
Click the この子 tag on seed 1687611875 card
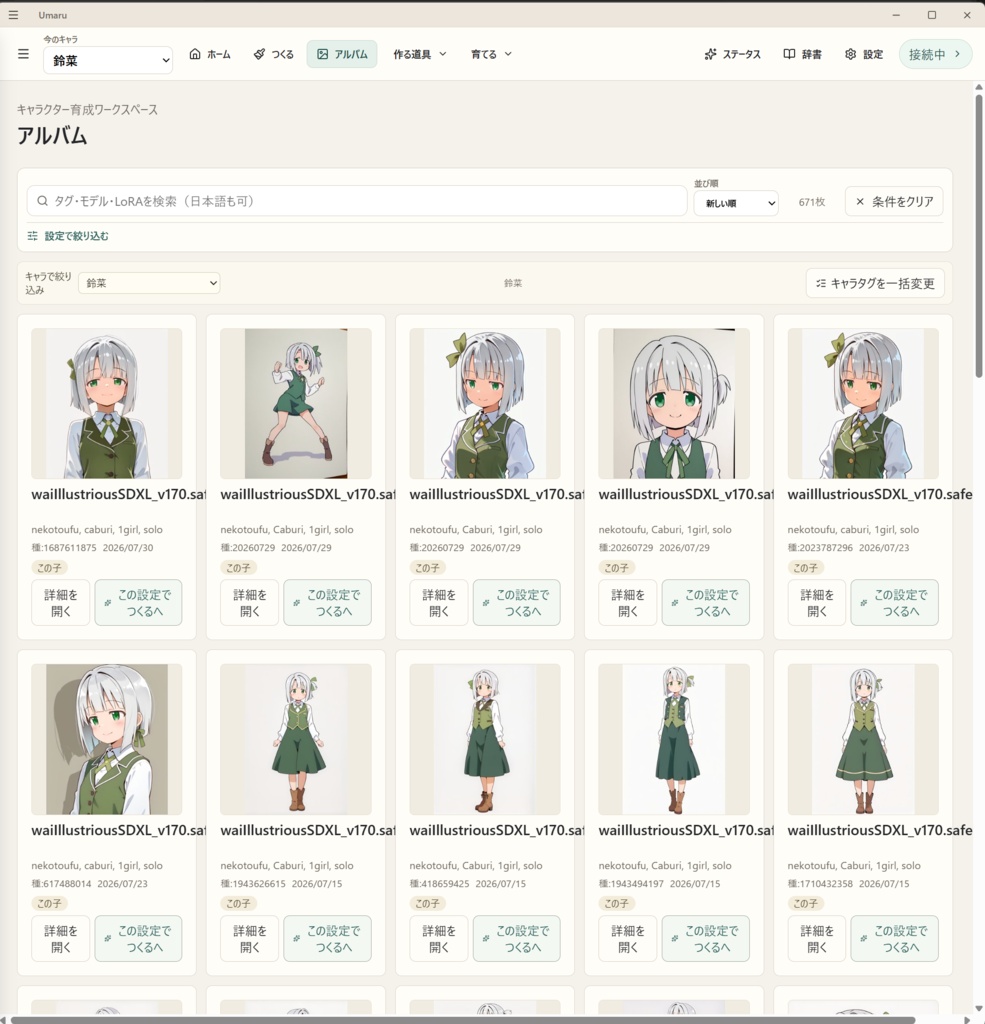point(50,568)
